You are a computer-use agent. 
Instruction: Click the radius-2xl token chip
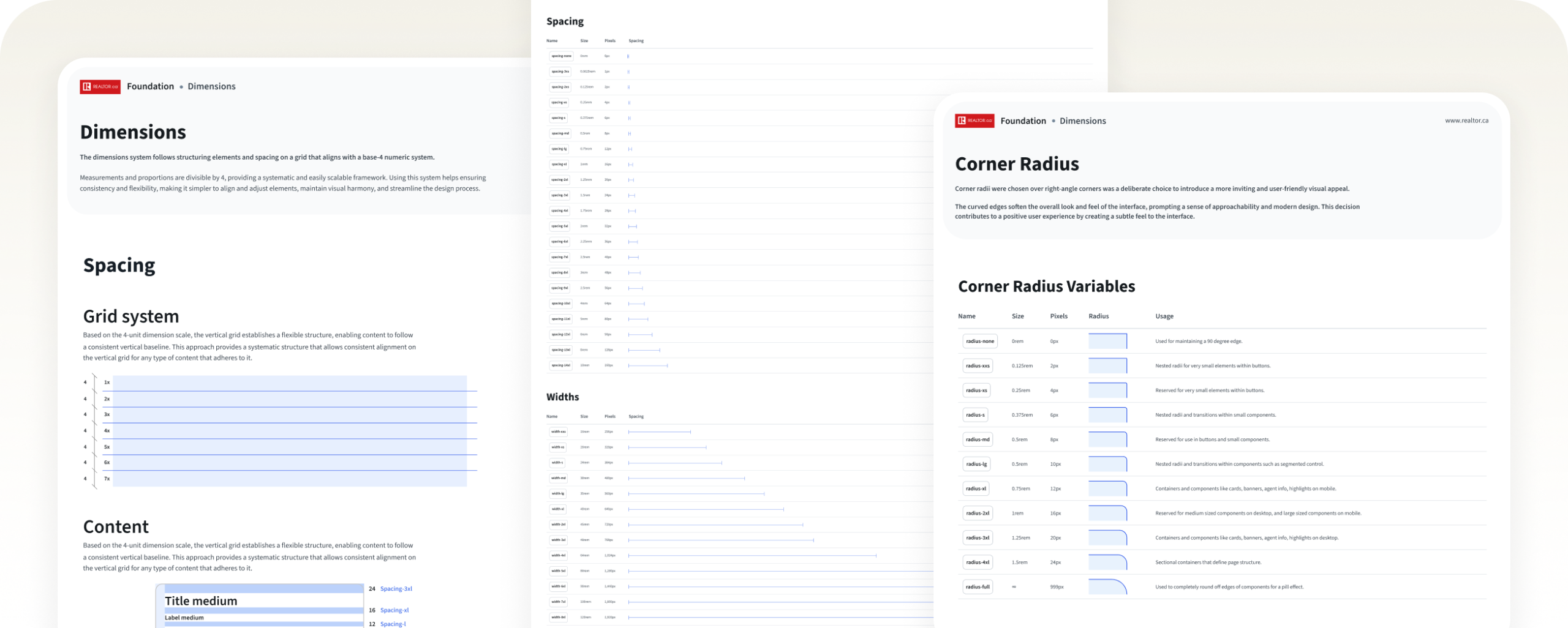978,513
